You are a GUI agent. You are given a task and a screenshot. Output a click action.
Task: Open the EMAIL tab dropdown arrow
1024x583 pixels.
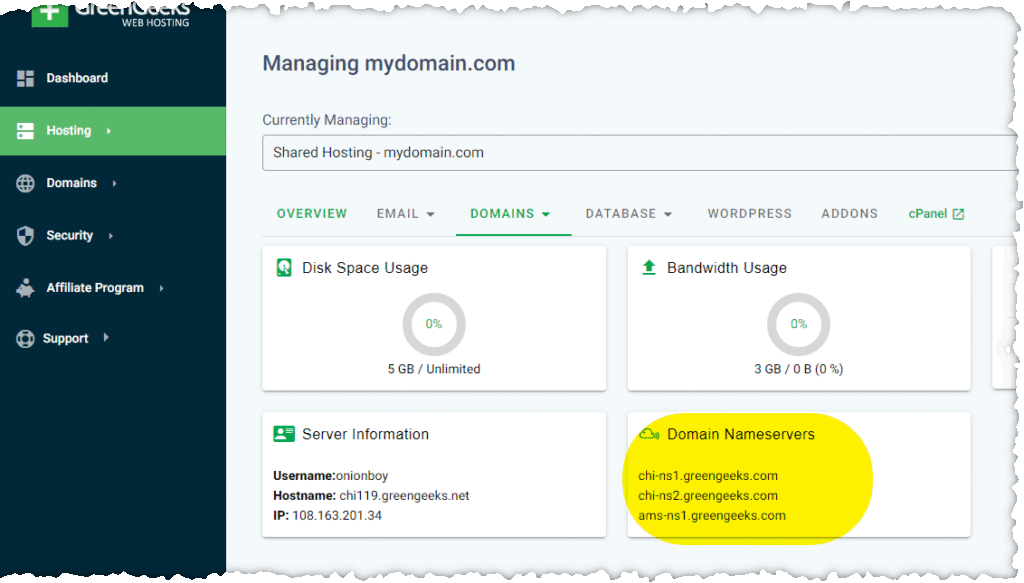430,214
